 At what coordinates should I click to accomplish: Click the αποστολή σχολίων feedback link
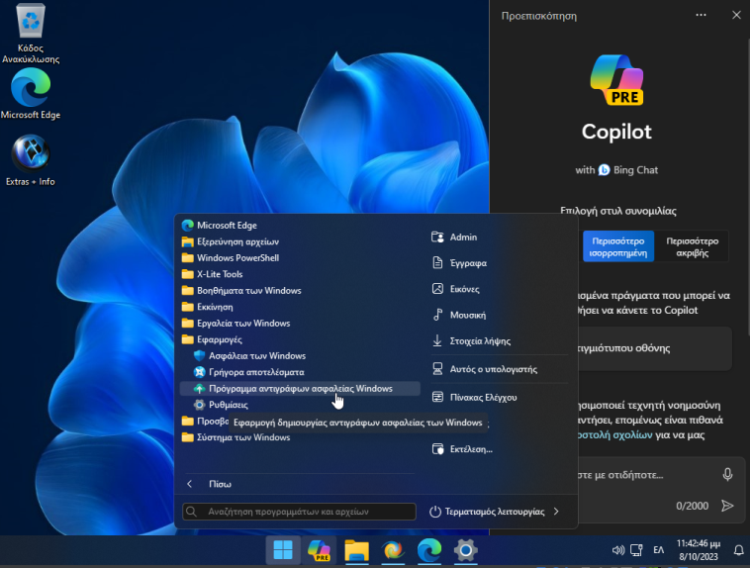click(615, 435)
